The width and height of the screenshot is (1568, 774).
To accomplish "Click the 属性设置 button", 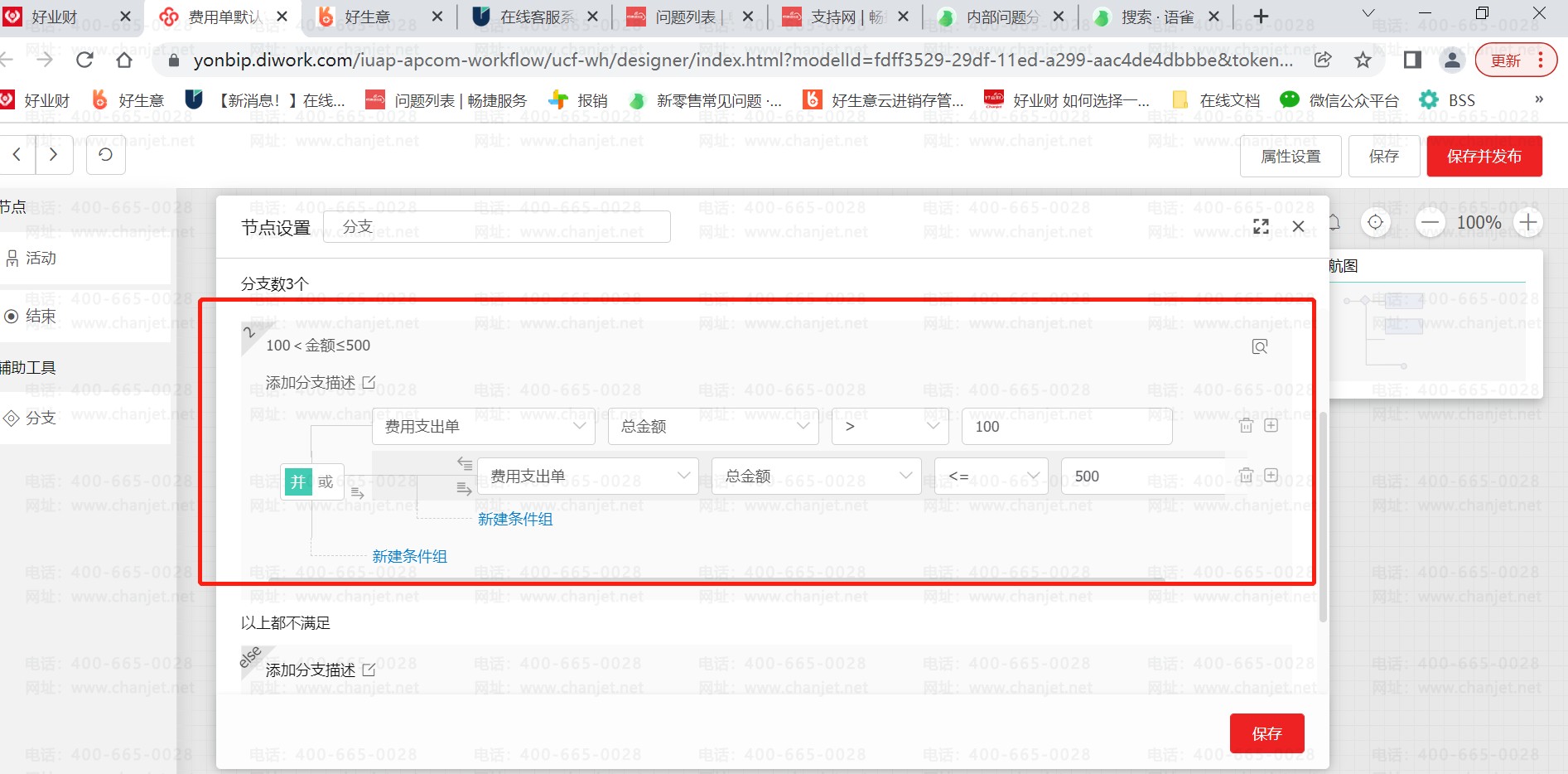I will point(1291,157).
